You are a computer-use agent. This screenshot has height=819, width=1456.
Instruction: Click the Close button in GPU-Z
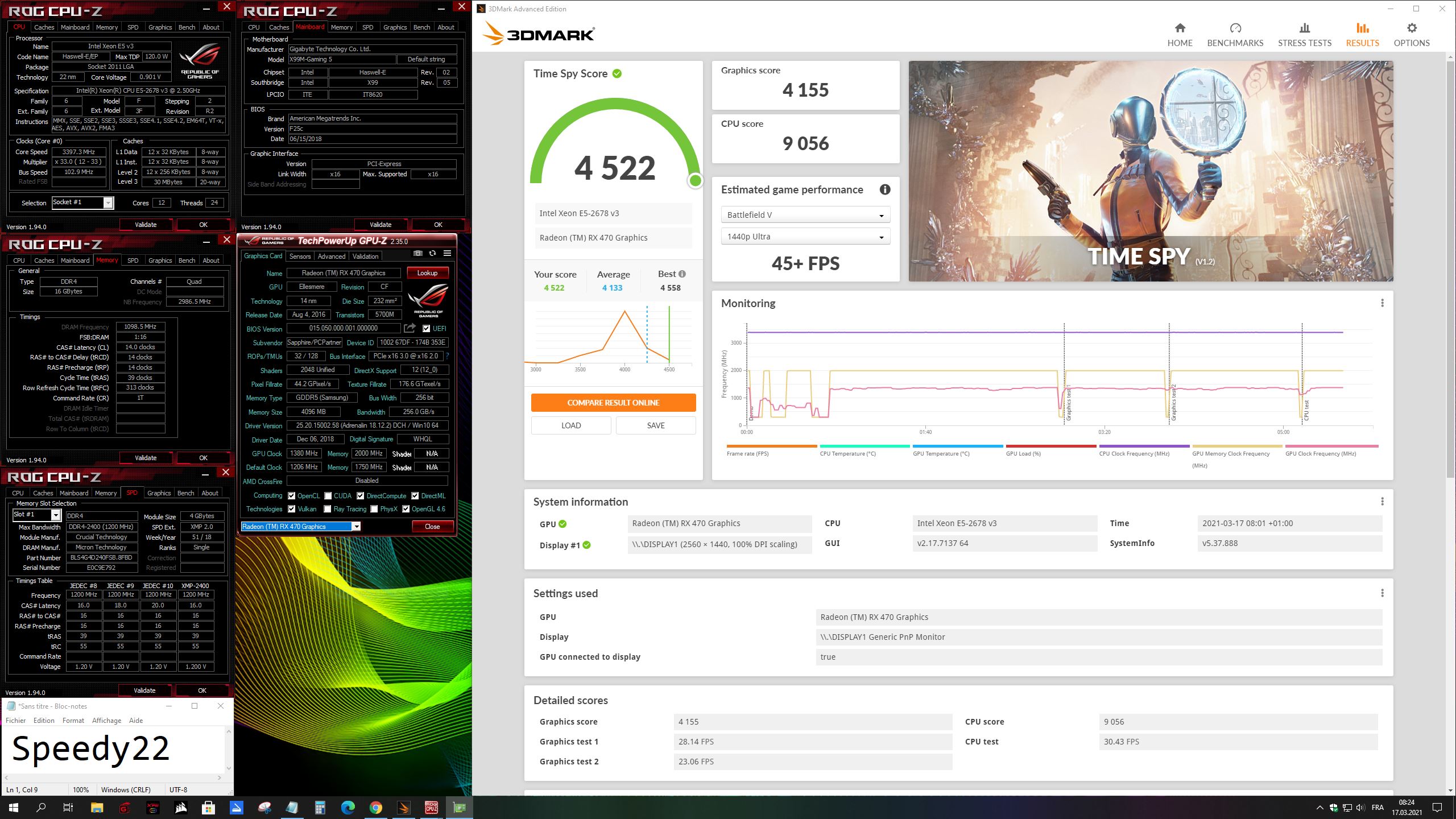[x=432, y=527]
